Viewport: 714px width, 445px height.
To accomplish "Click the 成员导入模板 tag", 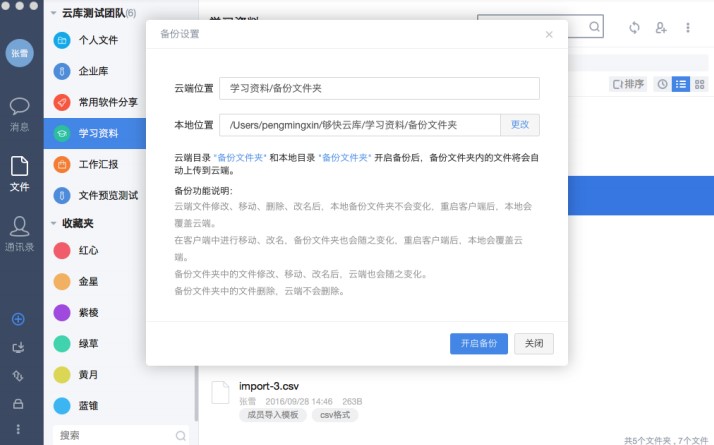I will click(273, 415).
